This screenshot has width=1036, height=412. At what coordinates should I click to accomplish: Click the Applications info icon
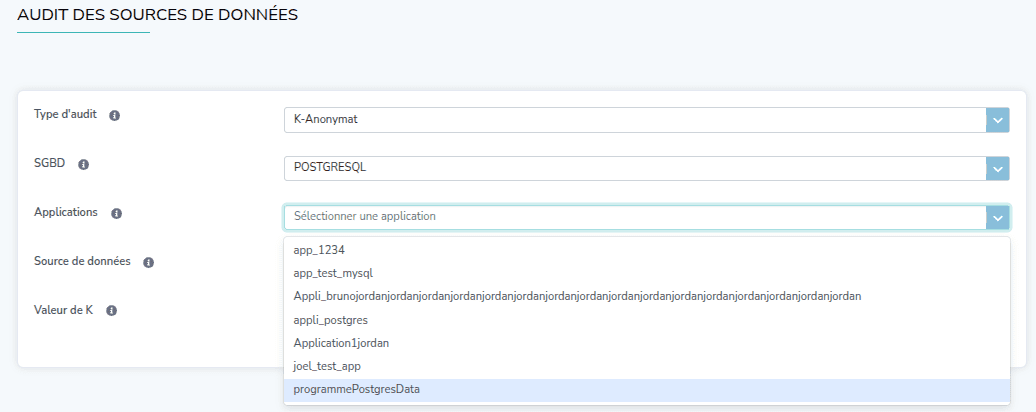point(116,214)
